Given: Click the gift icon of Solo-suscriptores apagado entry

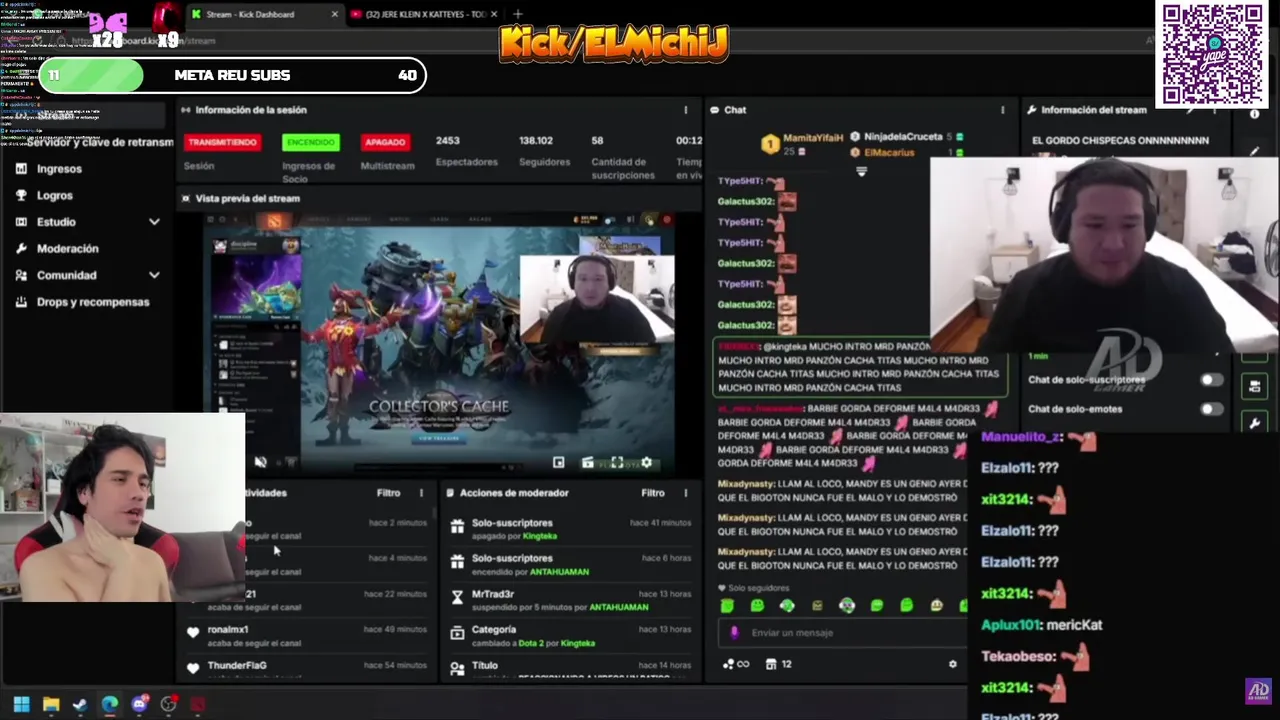Looking at the screenshot, I should [457, 526].
